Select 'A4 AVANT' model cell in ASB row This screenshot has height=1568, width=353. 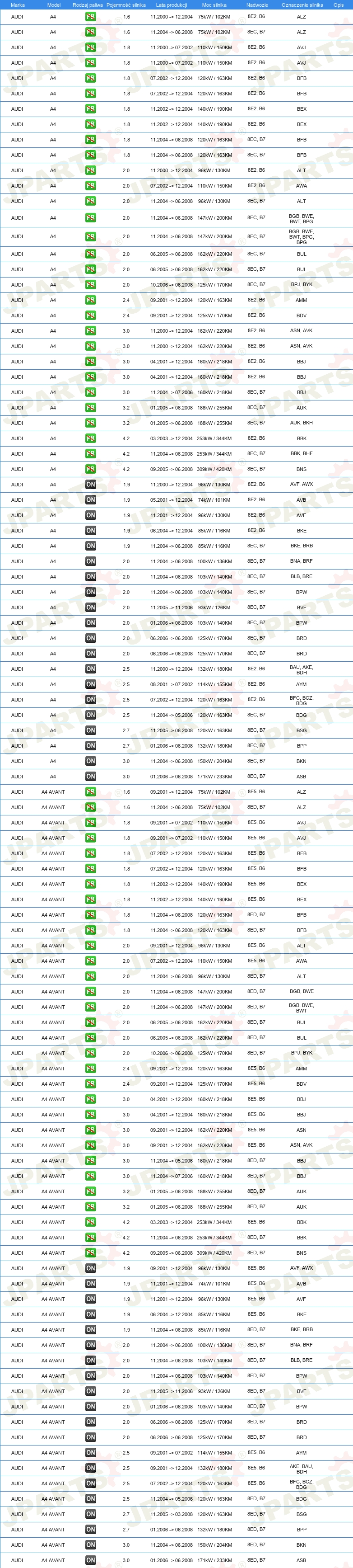point(53,1560)
